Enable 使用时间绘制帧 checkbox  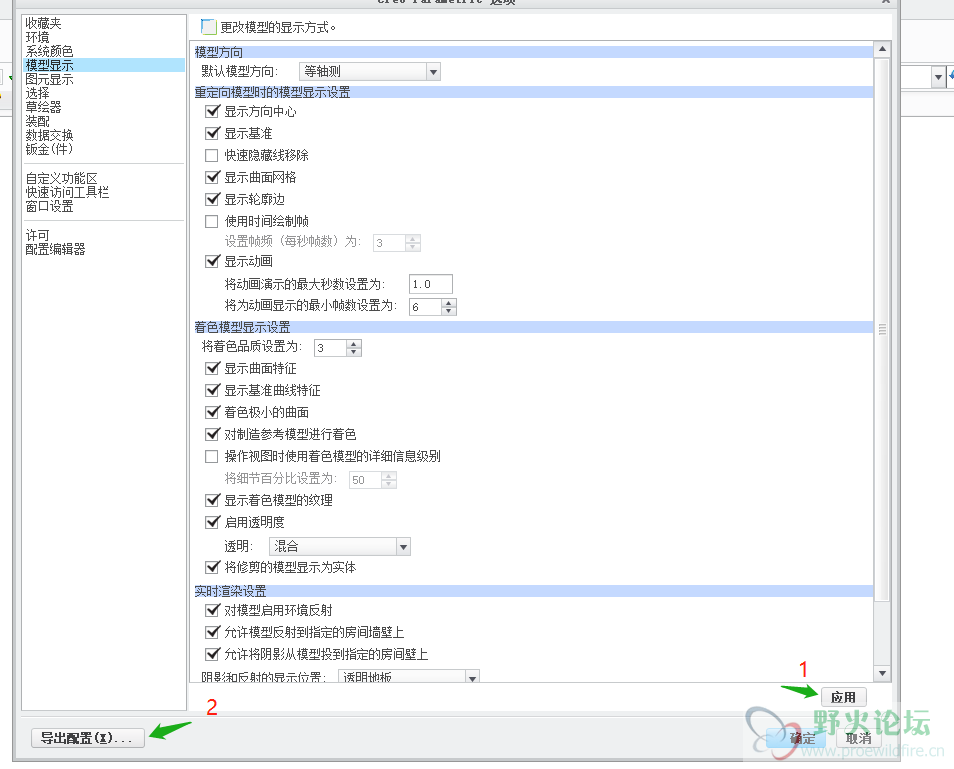(x=212, y=221)
